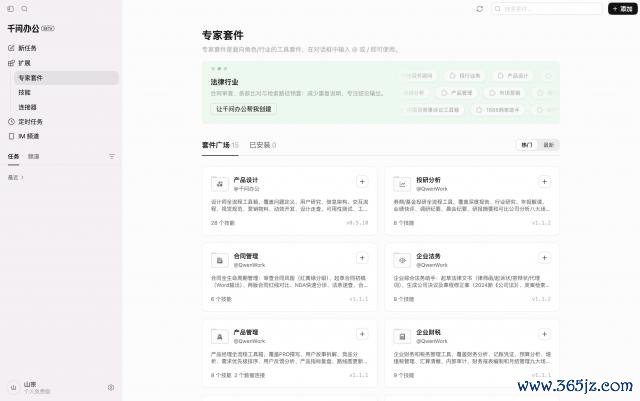Click @QwenWork author under 投研分析

432,189
